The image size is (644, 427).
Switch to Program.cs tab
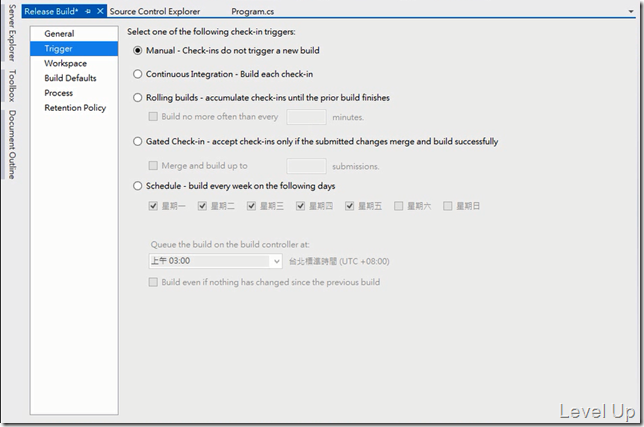click(253, 11)
